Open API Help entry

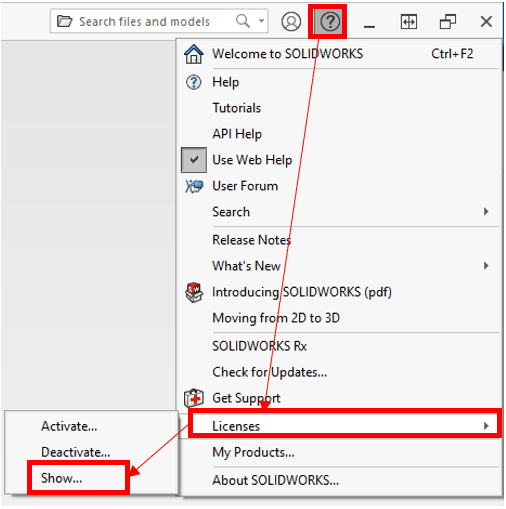click(x=340, y=134)
